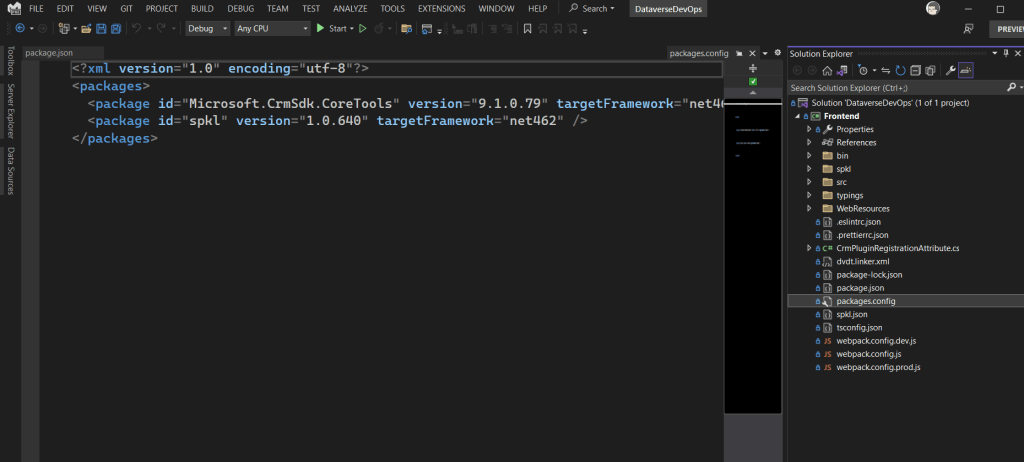Click the PREVIEW button at top right
Viewport: 1024px width, 462px height.
[x=1006, y=29]
